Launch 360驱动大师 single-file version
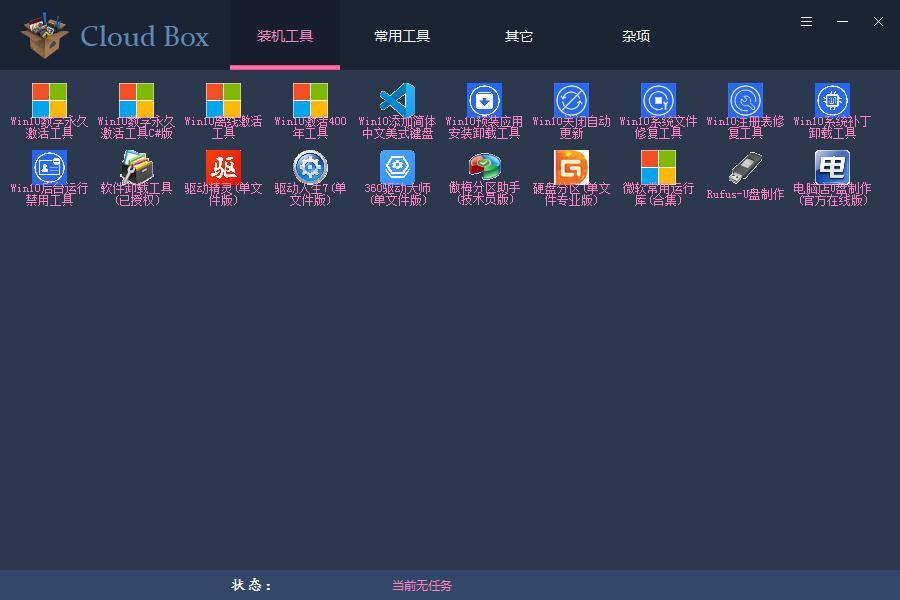The image size is (900, 600). point(396,170)
